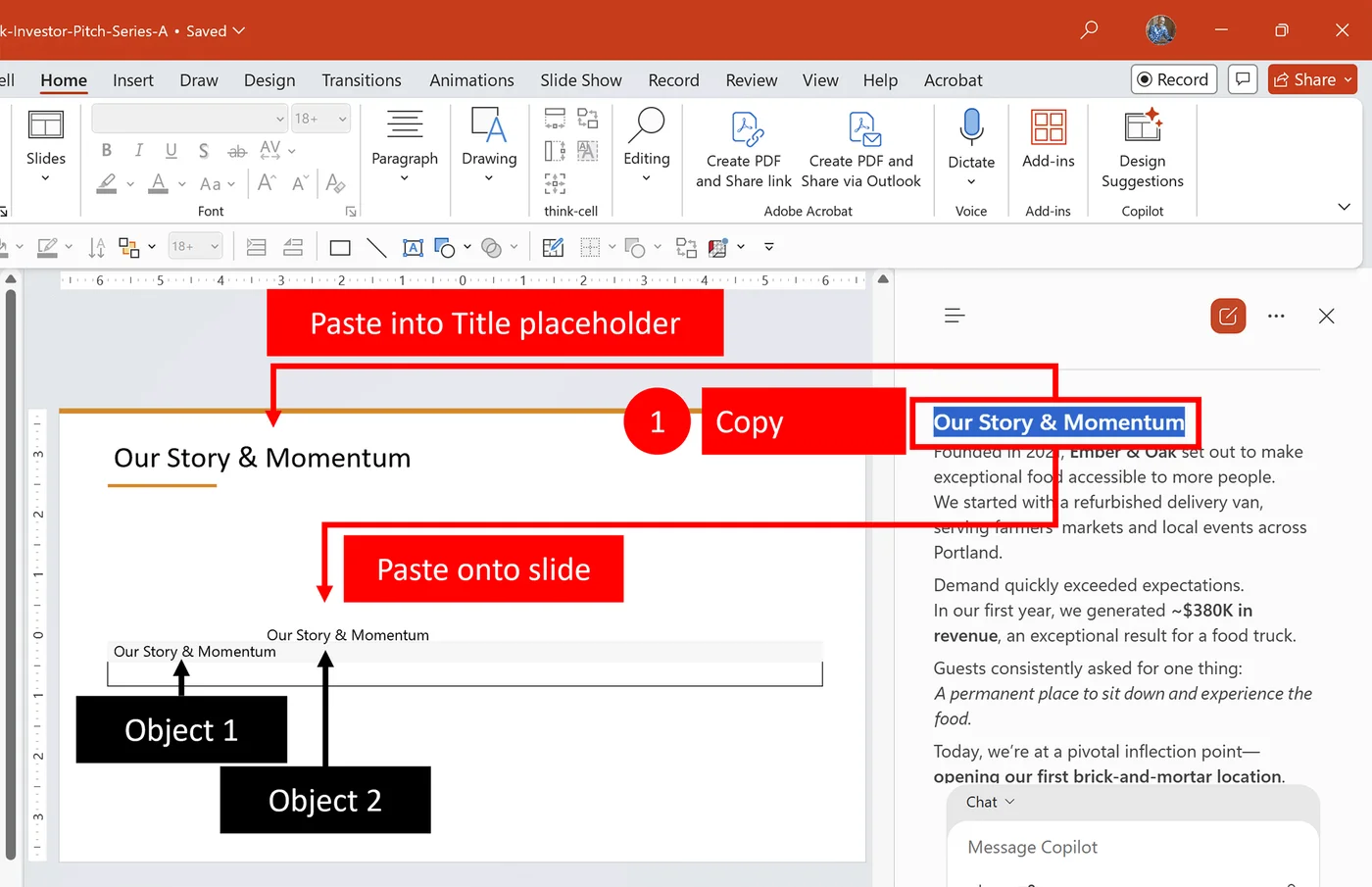The image size is (1372, 887).
Task: Open the font color dropdown arrow
Action: point(182,184)
